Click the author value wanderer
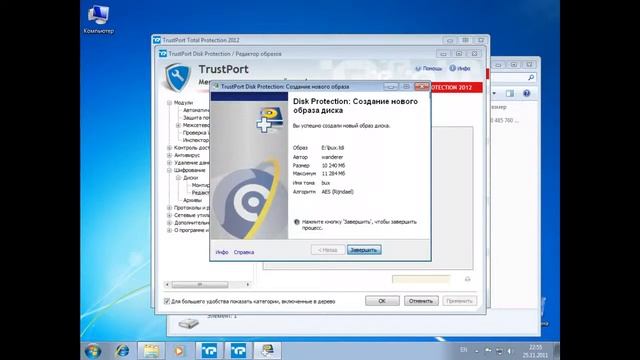Screen dimensions: 640x360 332,157
